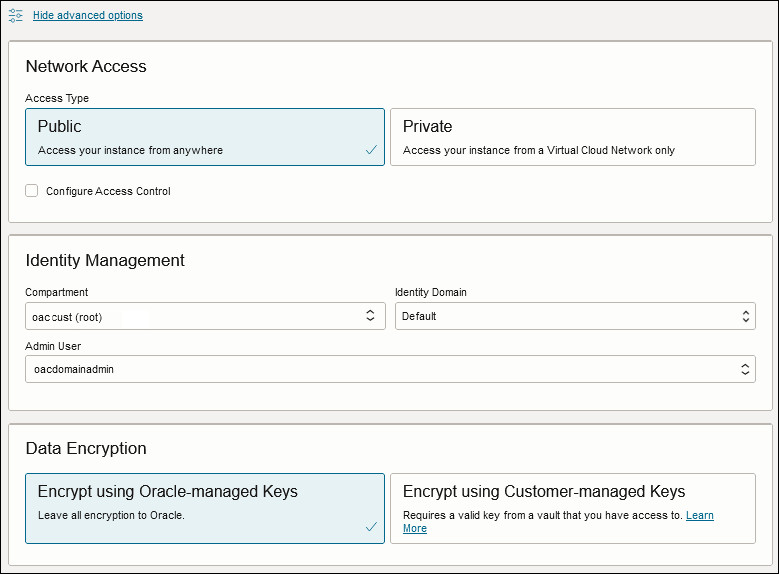Click the Configure Access Control label text
This screenshot has height=574, width=779.
point(108,191)
